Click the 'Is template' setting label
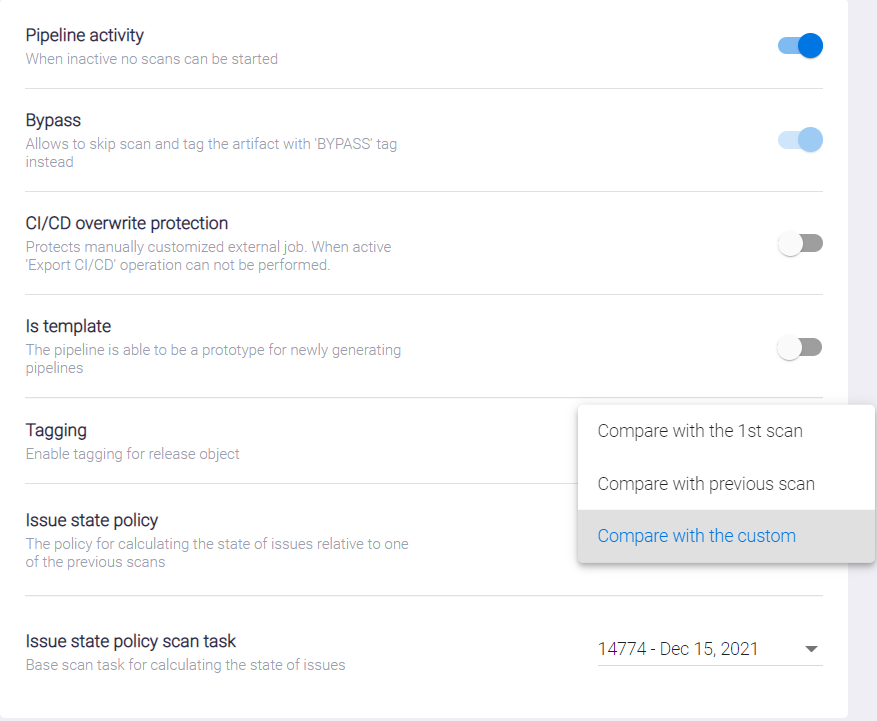 (x=68, y=326)
